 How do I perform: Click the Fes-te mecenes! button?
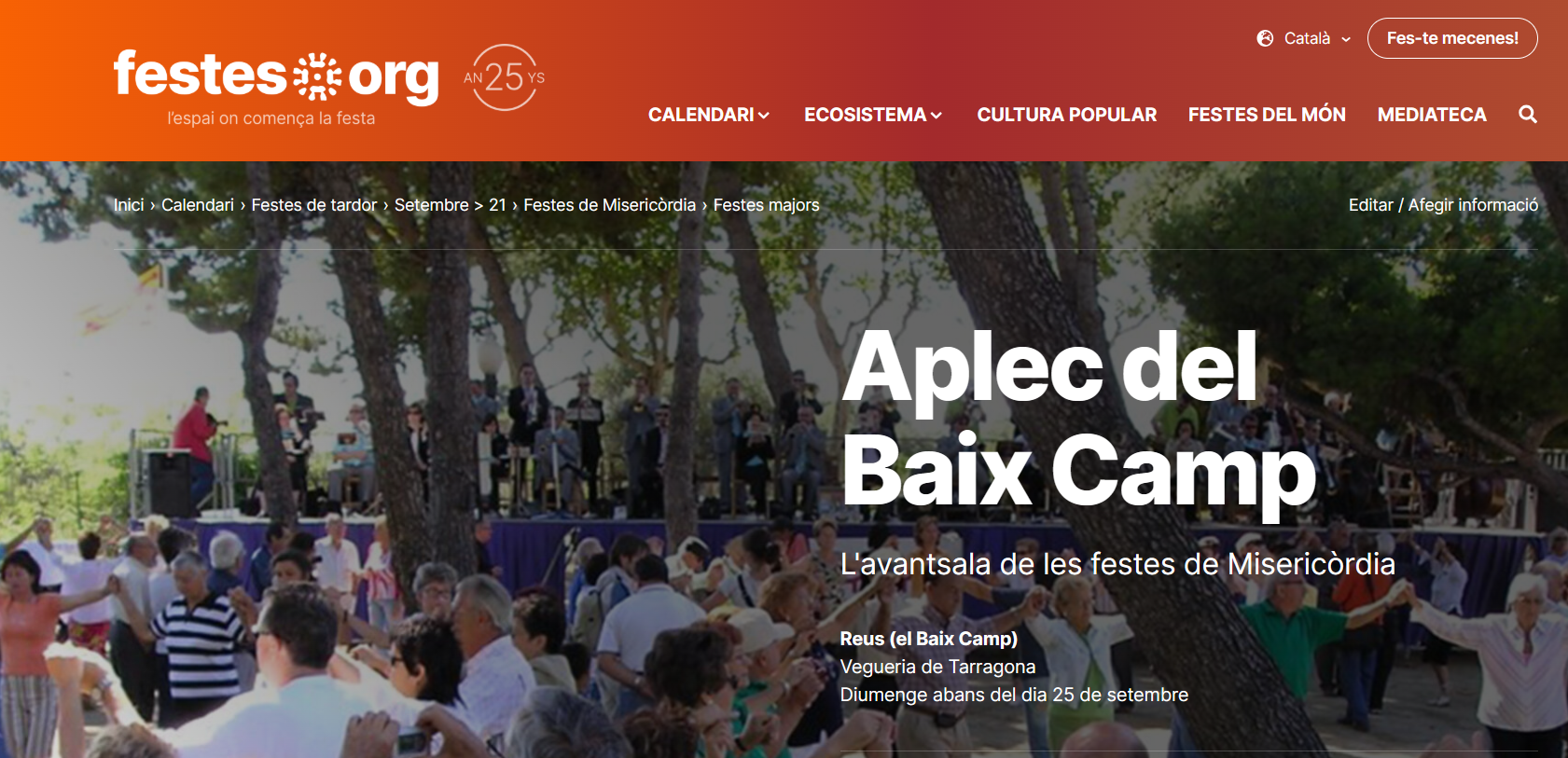(x=1452, y=38)
